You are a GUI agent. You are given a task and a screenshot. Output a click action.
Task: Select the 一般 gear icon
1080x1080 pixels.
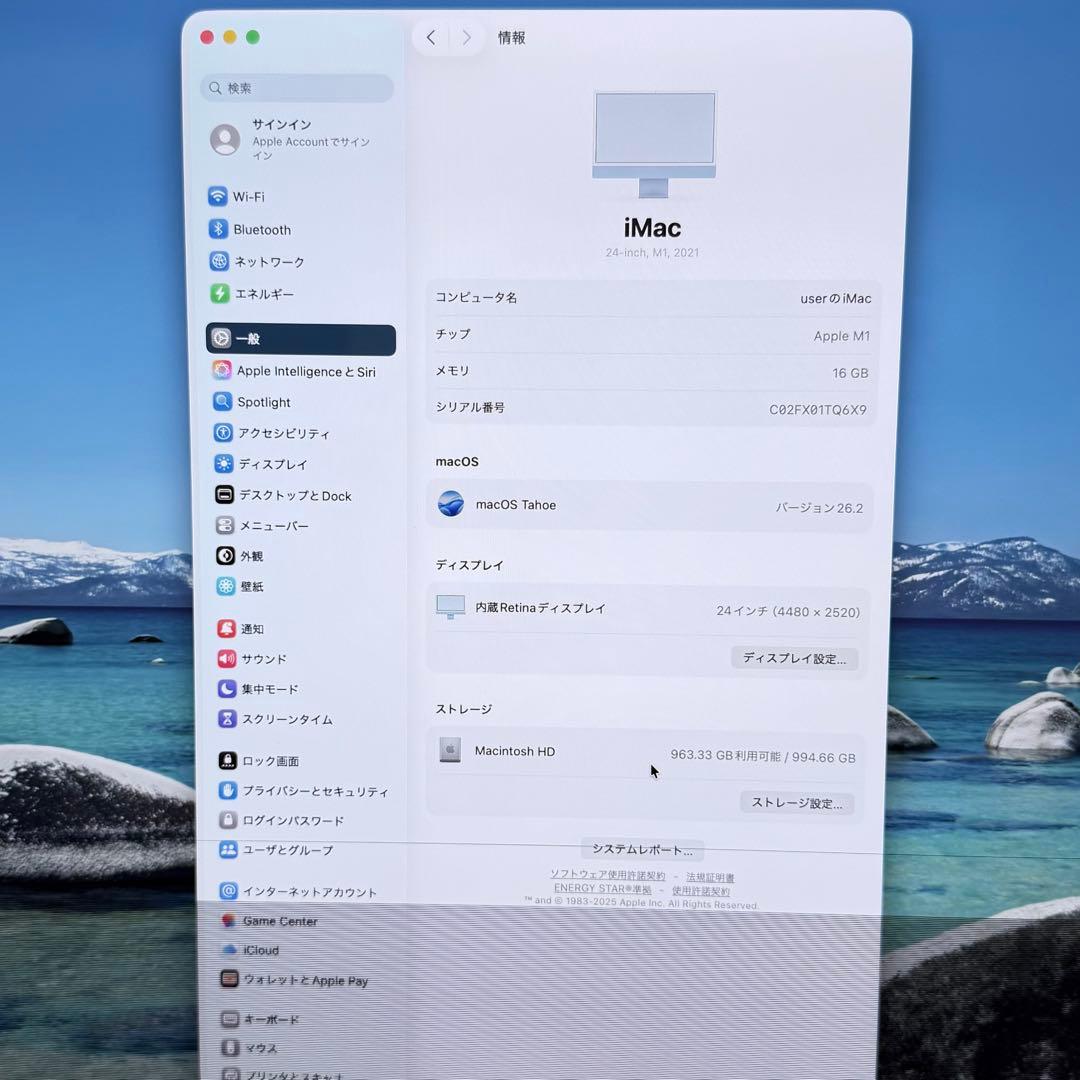point(220,338)
